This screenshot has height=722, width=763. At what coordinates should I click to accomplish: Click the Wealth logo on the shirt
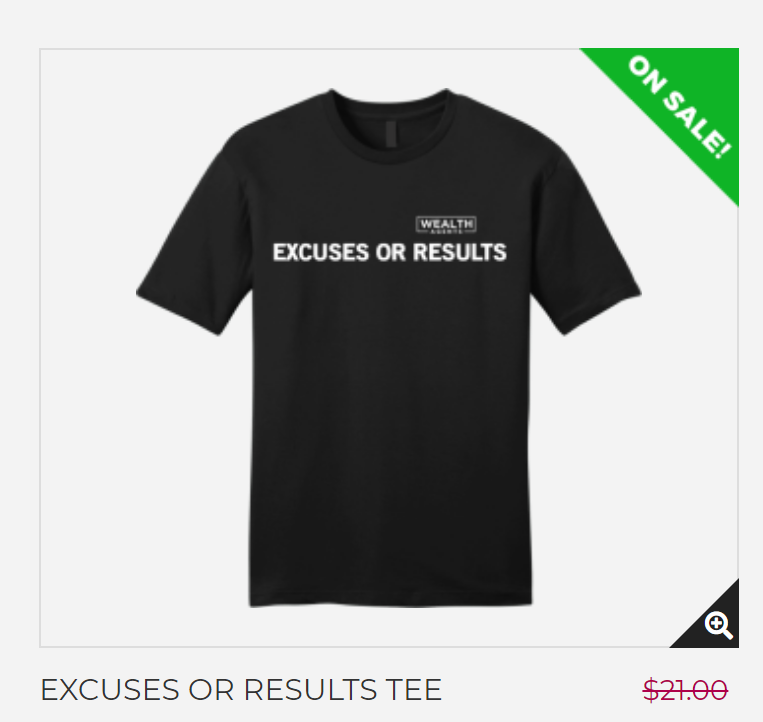point(446,225)
